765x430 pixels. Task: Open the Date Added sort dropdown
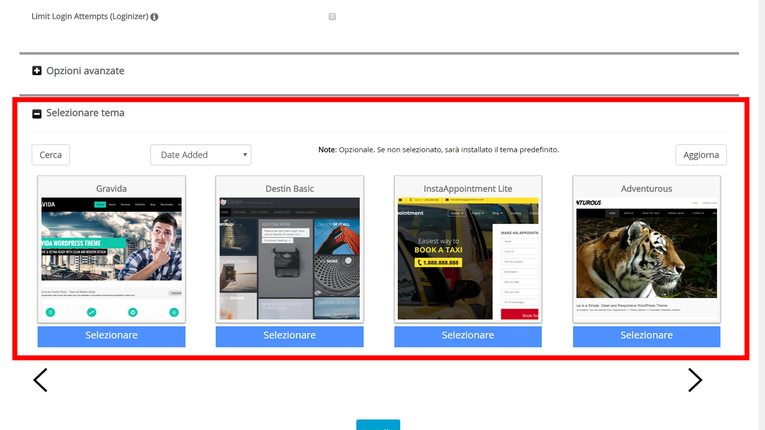coord(201,155)
